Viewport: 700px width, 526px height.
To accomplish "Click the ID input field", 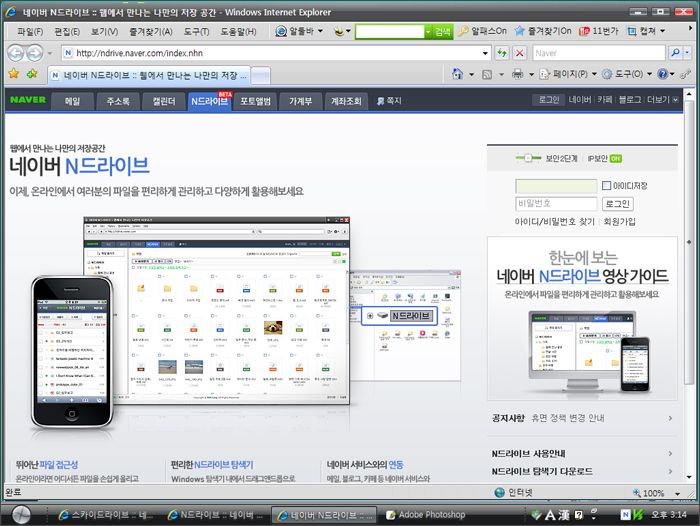I will [556, 186].
